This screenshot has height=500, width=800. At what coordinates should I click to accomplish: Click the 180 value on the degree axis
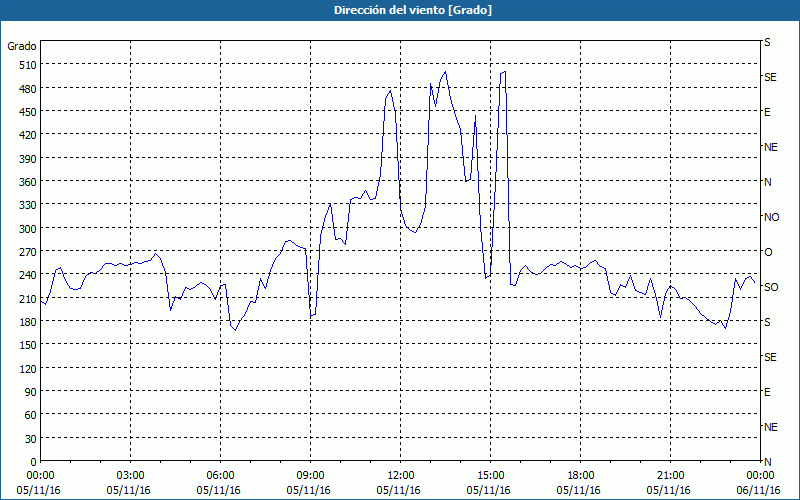(29, 321)
